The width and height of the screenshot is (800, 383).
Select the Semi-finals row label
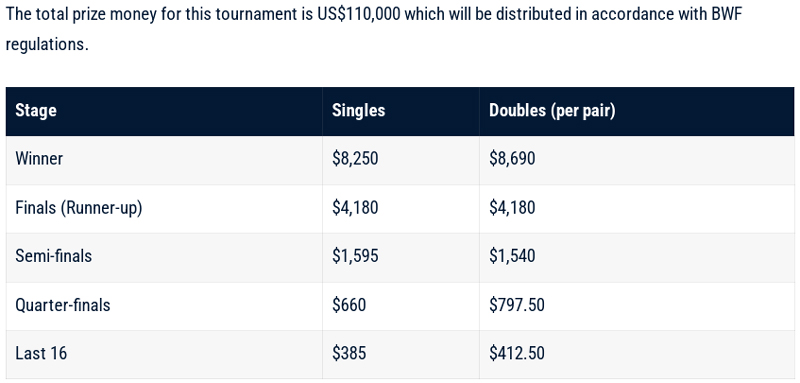pos(54,256)
